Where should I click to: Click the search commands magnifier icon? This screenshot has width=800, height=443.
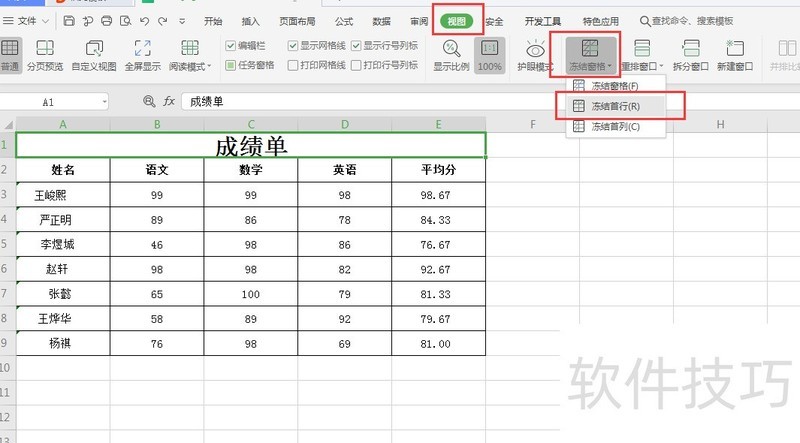click(645, 21)
